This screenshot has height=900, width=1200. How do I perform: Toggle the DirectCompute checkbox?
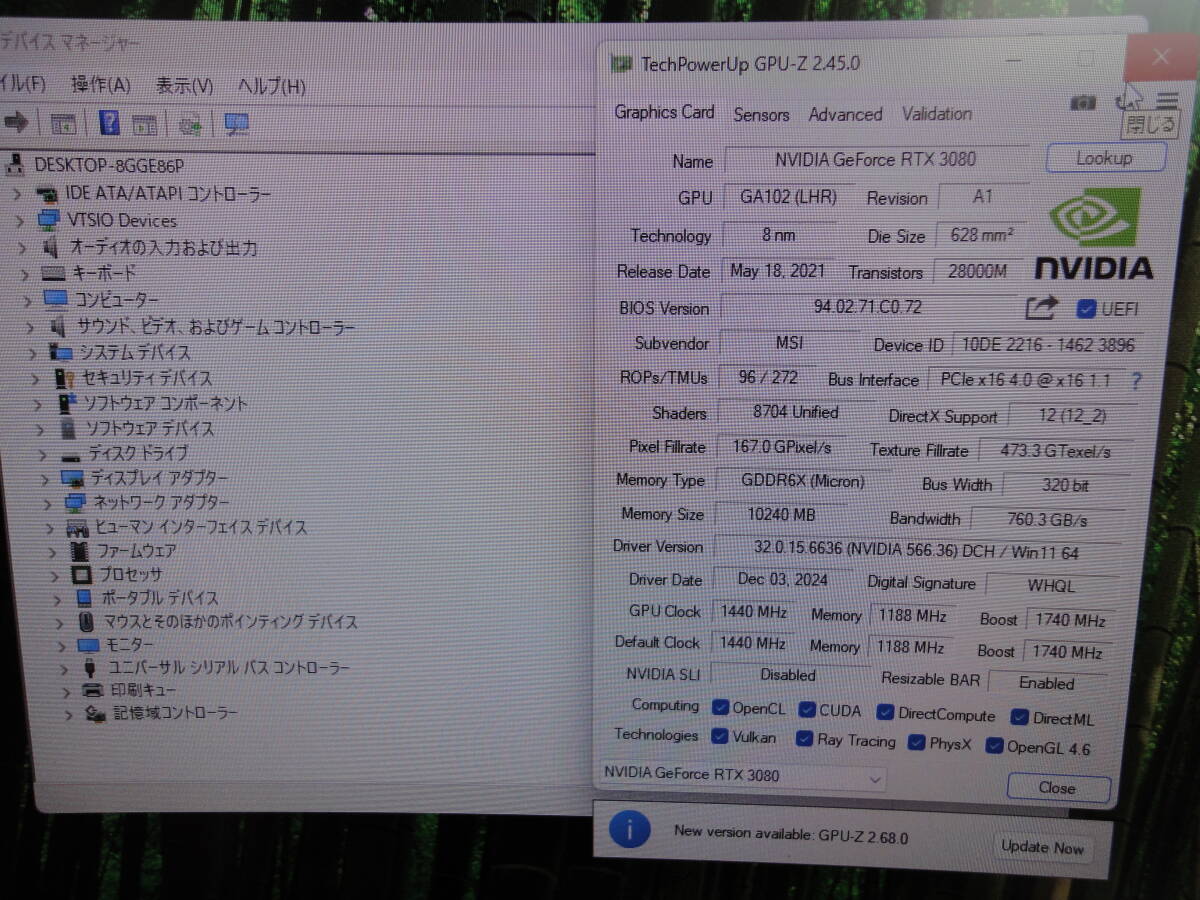[885, 713]
